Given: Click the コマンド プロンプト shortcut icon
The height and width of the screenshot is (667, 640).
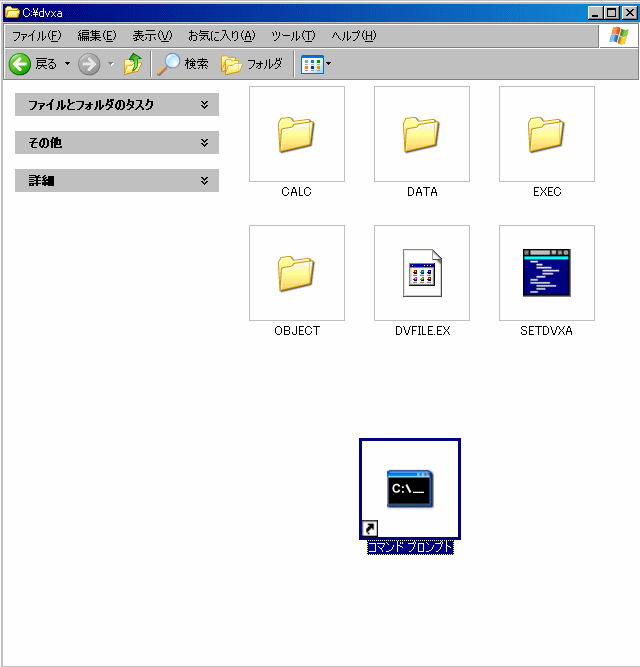Looking at the screenshot, I should click(410, 489).
